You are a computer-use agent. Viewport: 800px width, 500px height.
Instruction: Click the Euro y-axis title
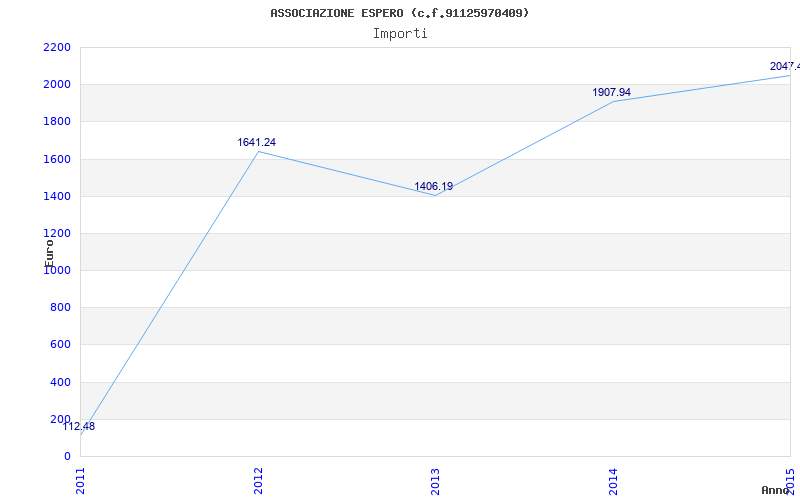[x=49, y=253]
